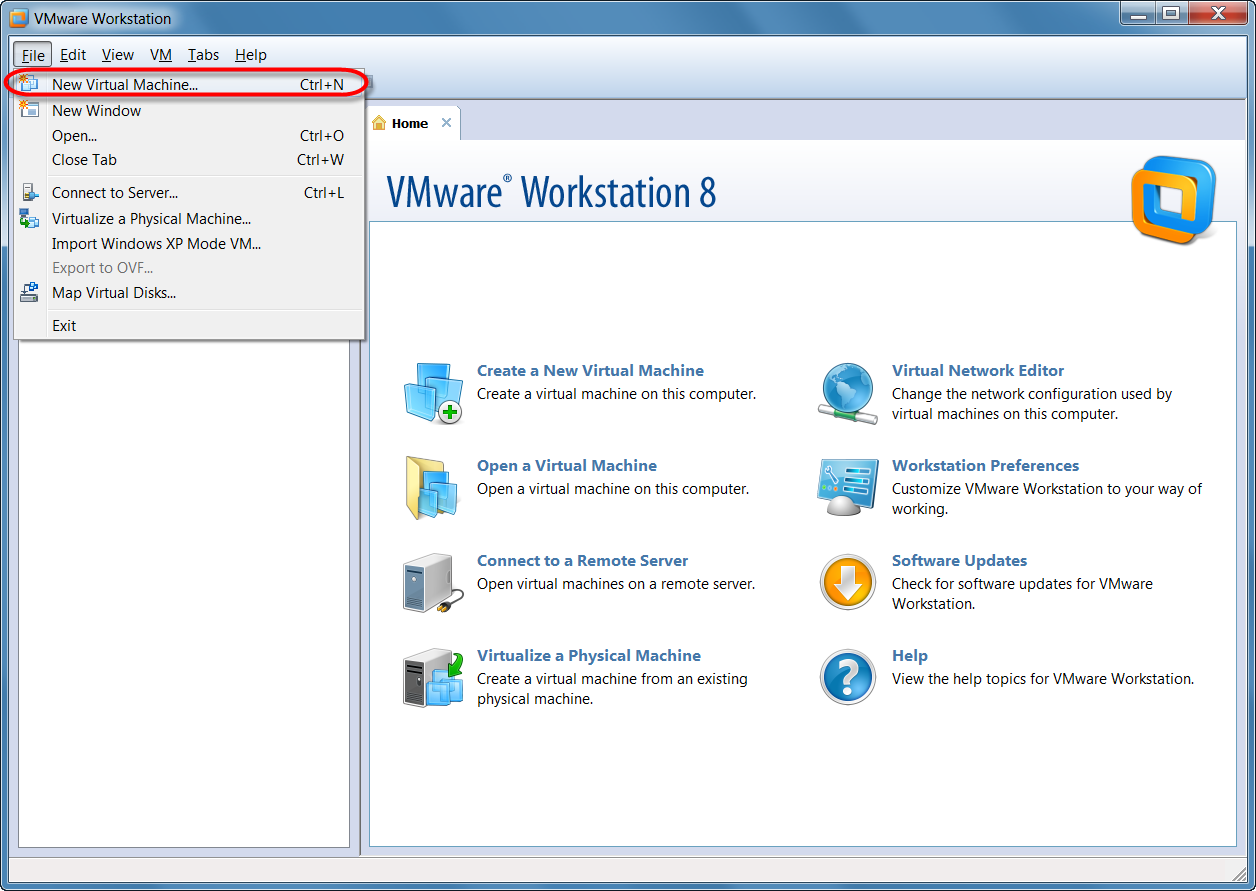Choose Open... from the File menu

click(189, 136)
